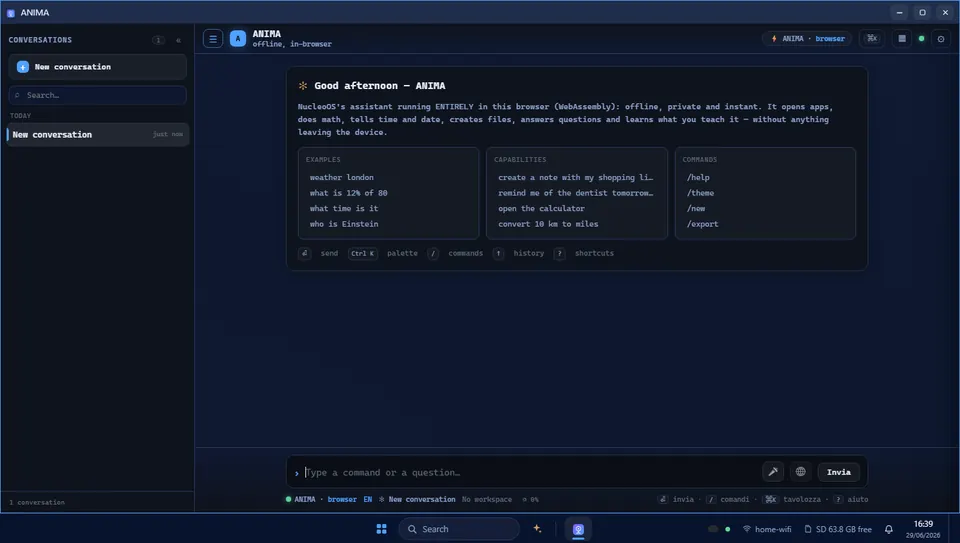Start a New conversation from the sidebar button

97,67
